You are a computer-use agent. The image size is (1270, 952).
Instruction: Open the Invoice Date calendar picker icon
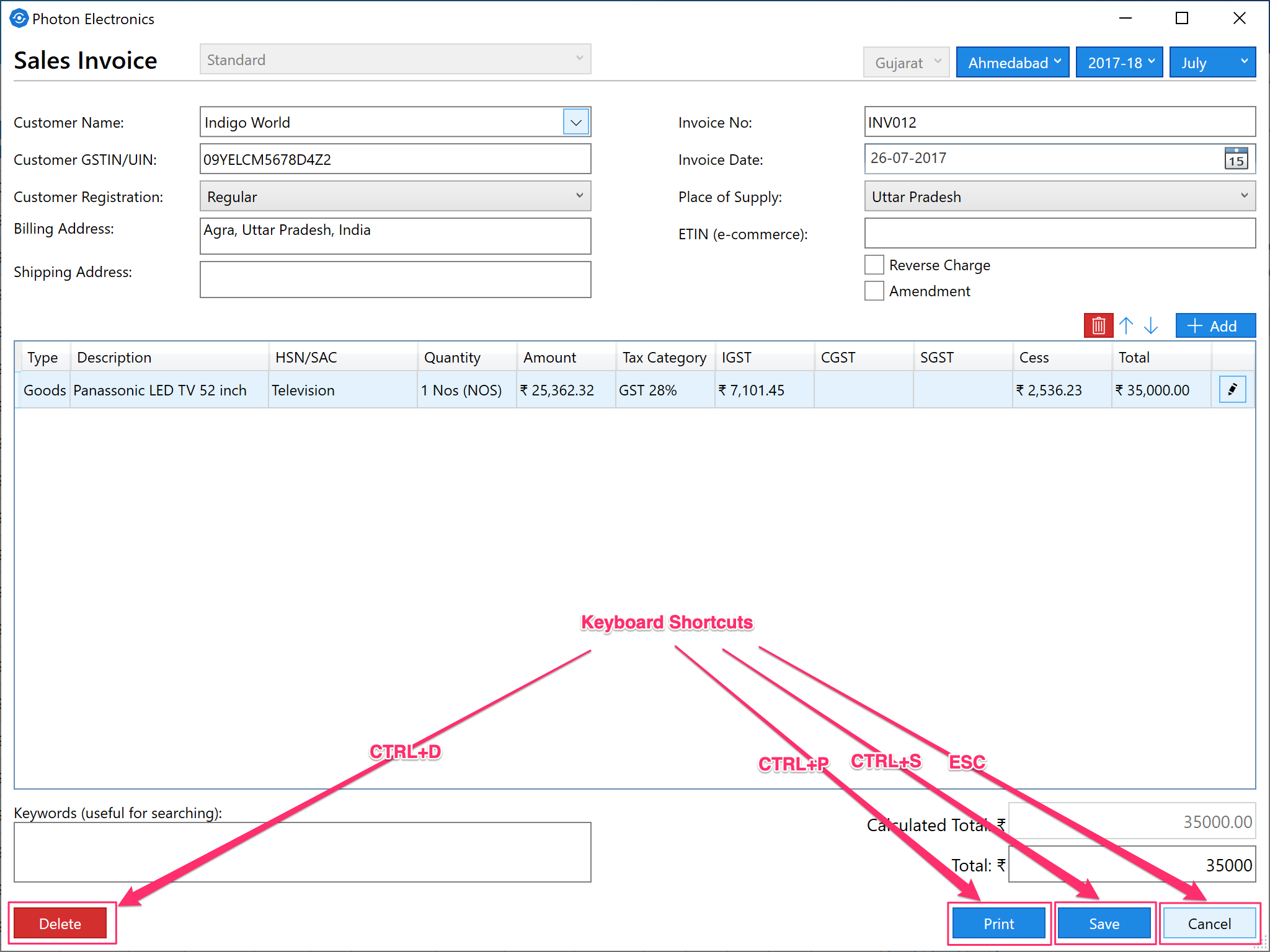1236,159
